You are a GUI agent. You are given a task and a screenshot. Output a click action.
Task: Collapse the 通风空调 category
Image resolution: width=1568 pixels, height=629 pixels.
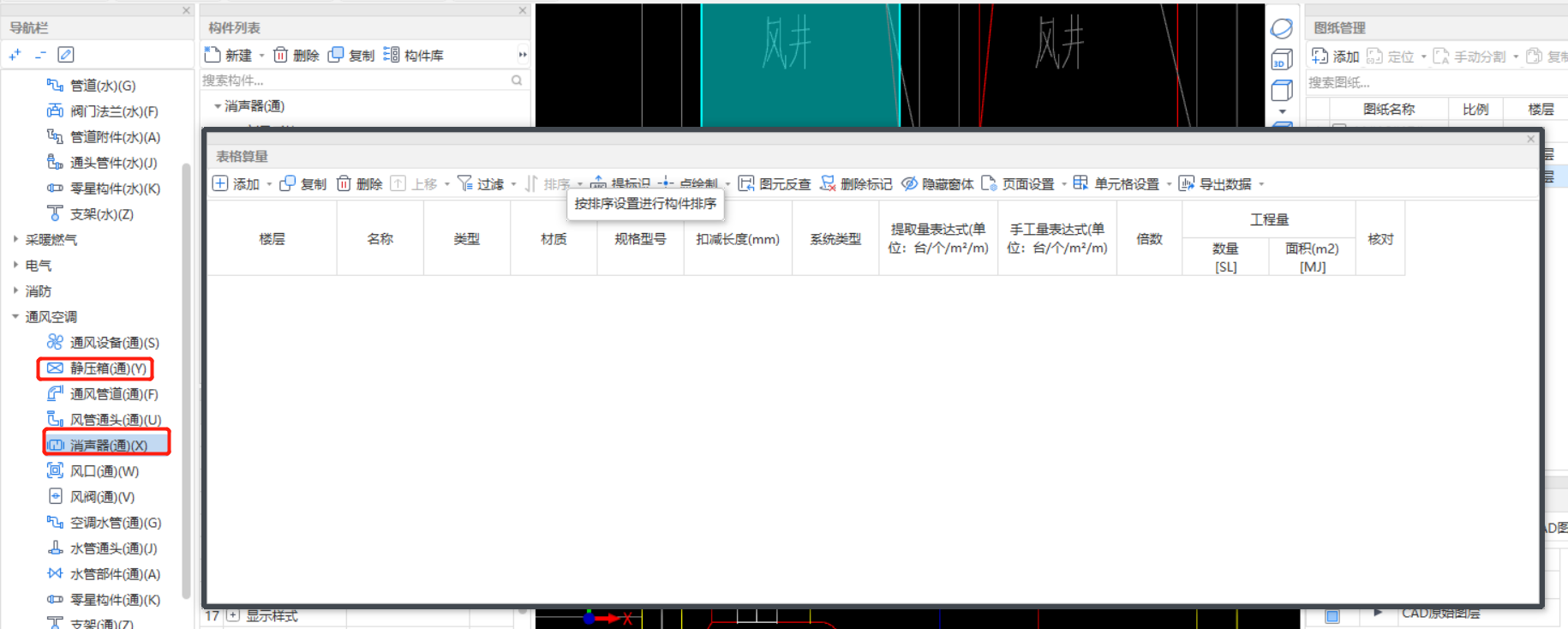15,317
